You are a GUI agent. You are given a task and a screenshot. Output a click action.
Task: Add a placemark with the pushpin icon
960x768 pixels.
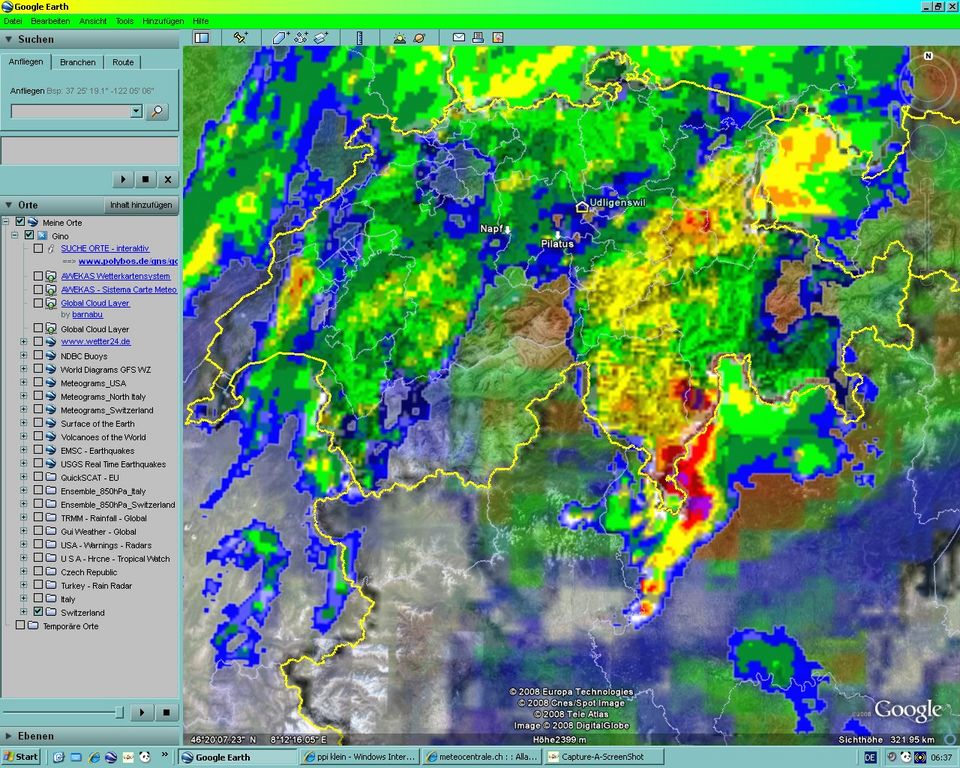pyautogui.click(x=241, y=38)
